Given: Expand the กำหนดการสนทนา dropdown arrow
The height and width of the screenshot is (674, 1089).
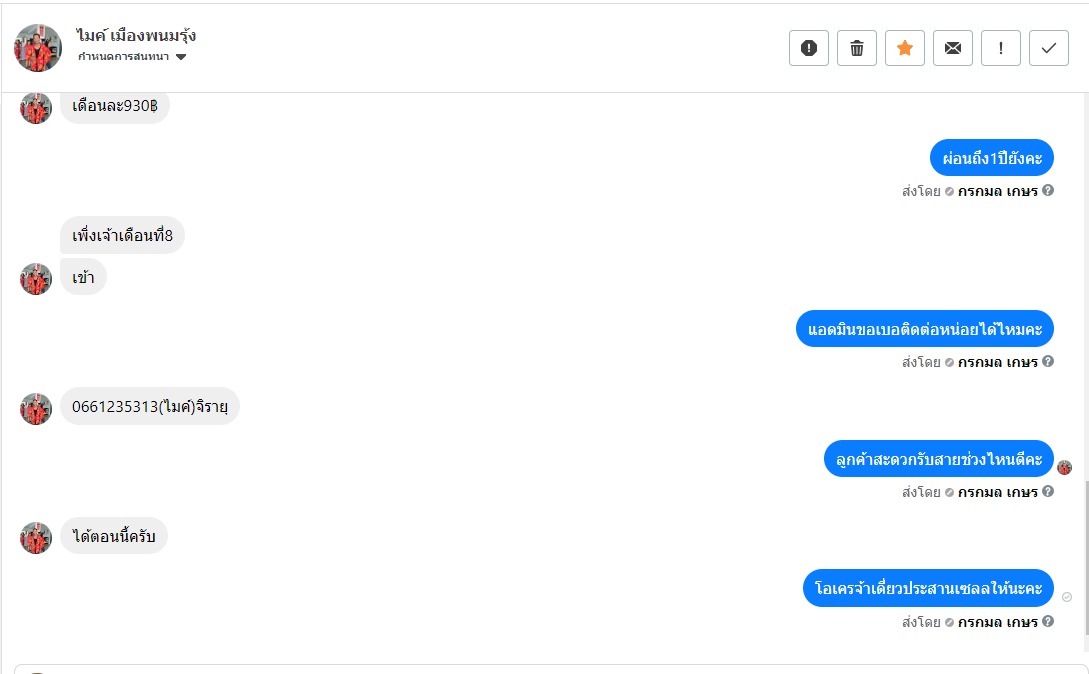Looking at the screenshot, I should (x=181, y=57).
